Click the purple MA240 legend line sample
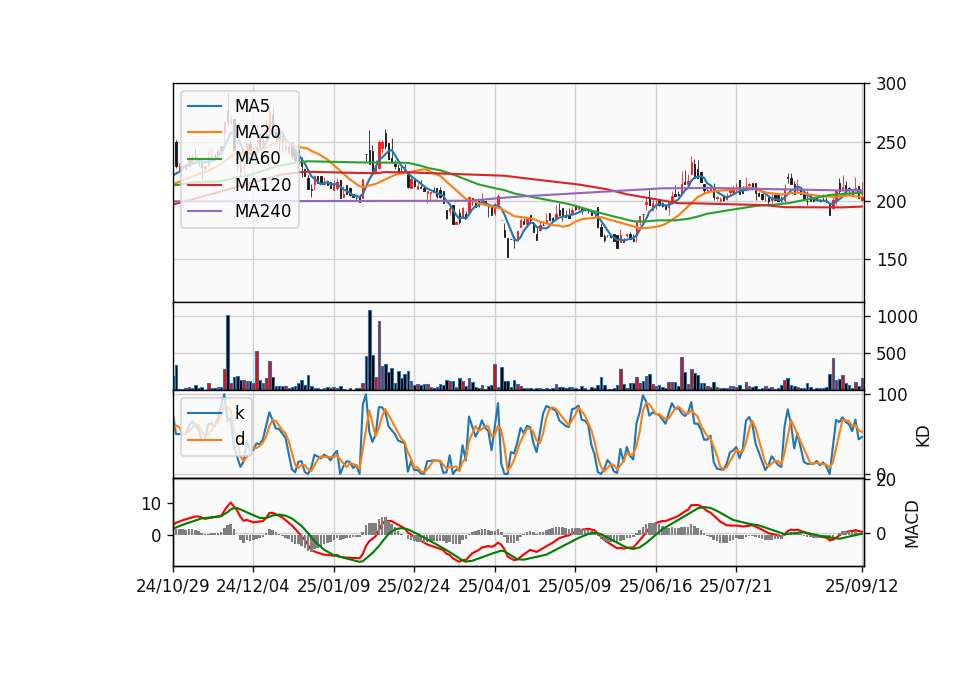Screen dimensions: 960x690 coord(204,211)
